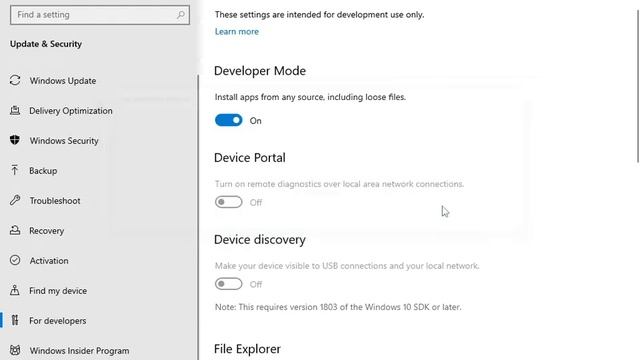The width and height of the screenshot is (640, 360).
Task: Click 'These settings are intended' text
Action: pyautogui.click(x=320, y=15)
